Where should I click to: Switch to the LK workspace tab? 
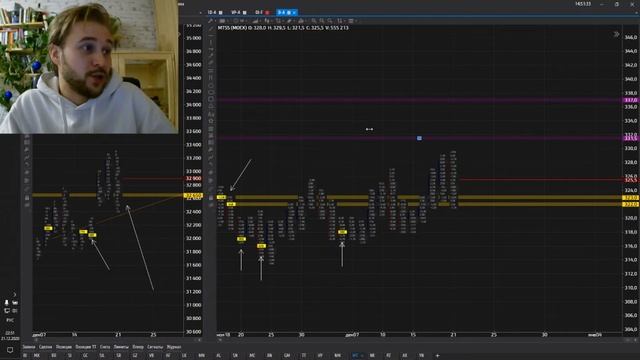pyautogui.click(x=184, y=356)
